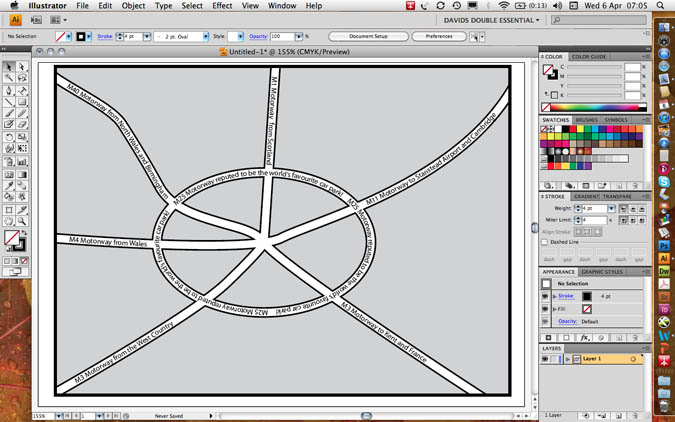
Task: Click the Preferences button
Action: coord(438,36)
